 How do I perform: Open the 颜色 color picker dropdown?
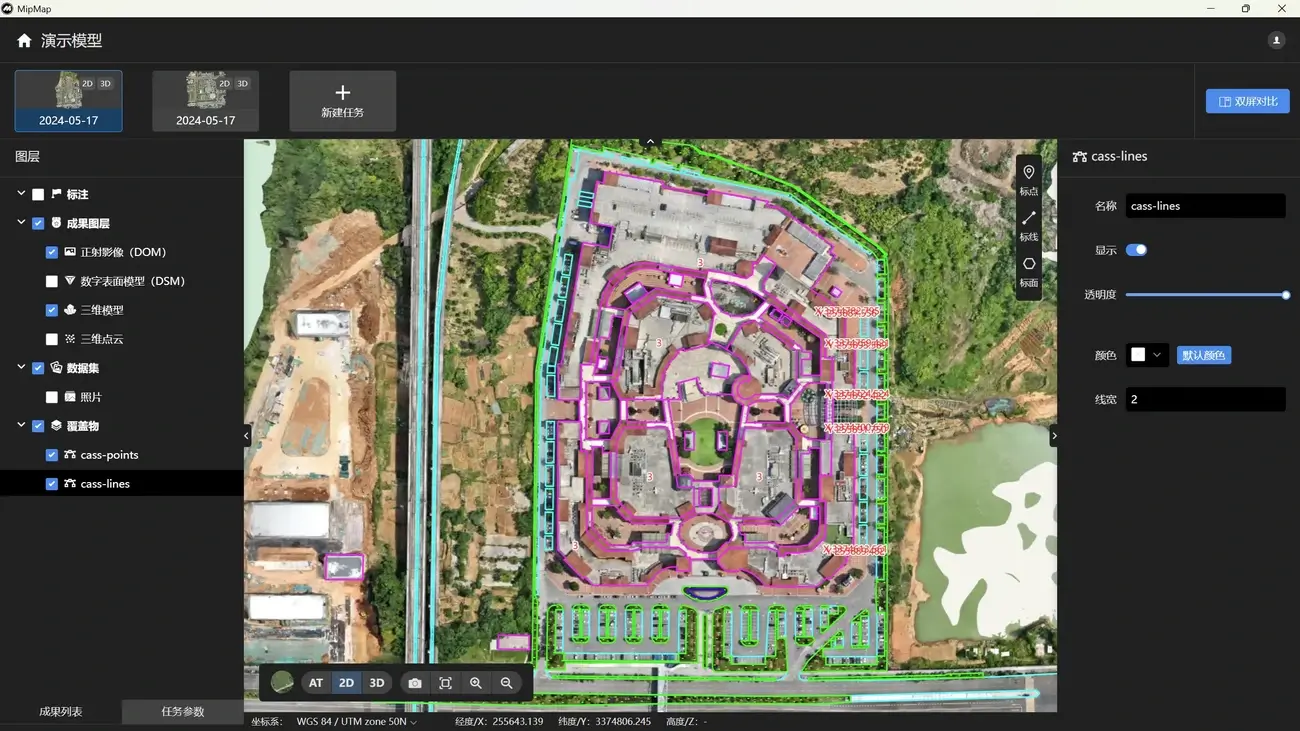(x=1147, y=355)
